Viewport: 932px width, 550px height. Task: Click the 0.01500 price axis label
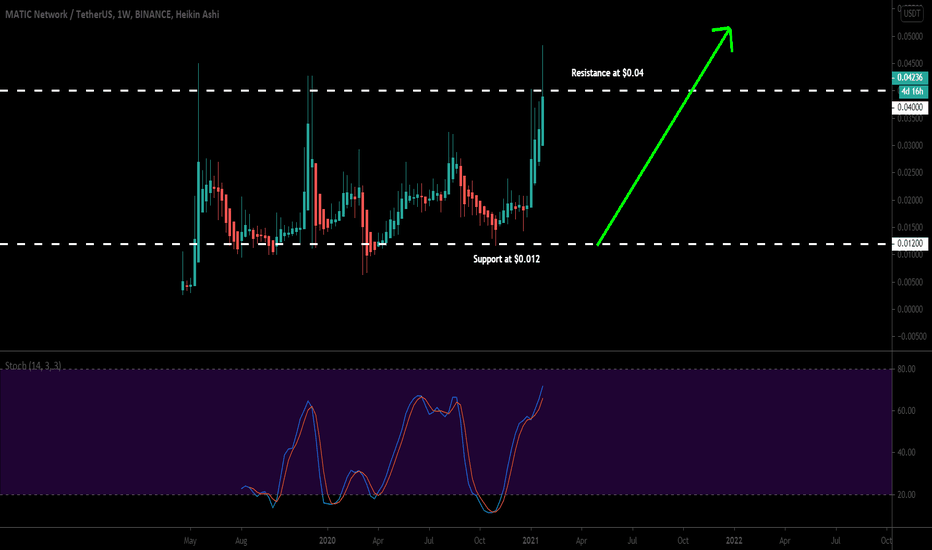910,227
